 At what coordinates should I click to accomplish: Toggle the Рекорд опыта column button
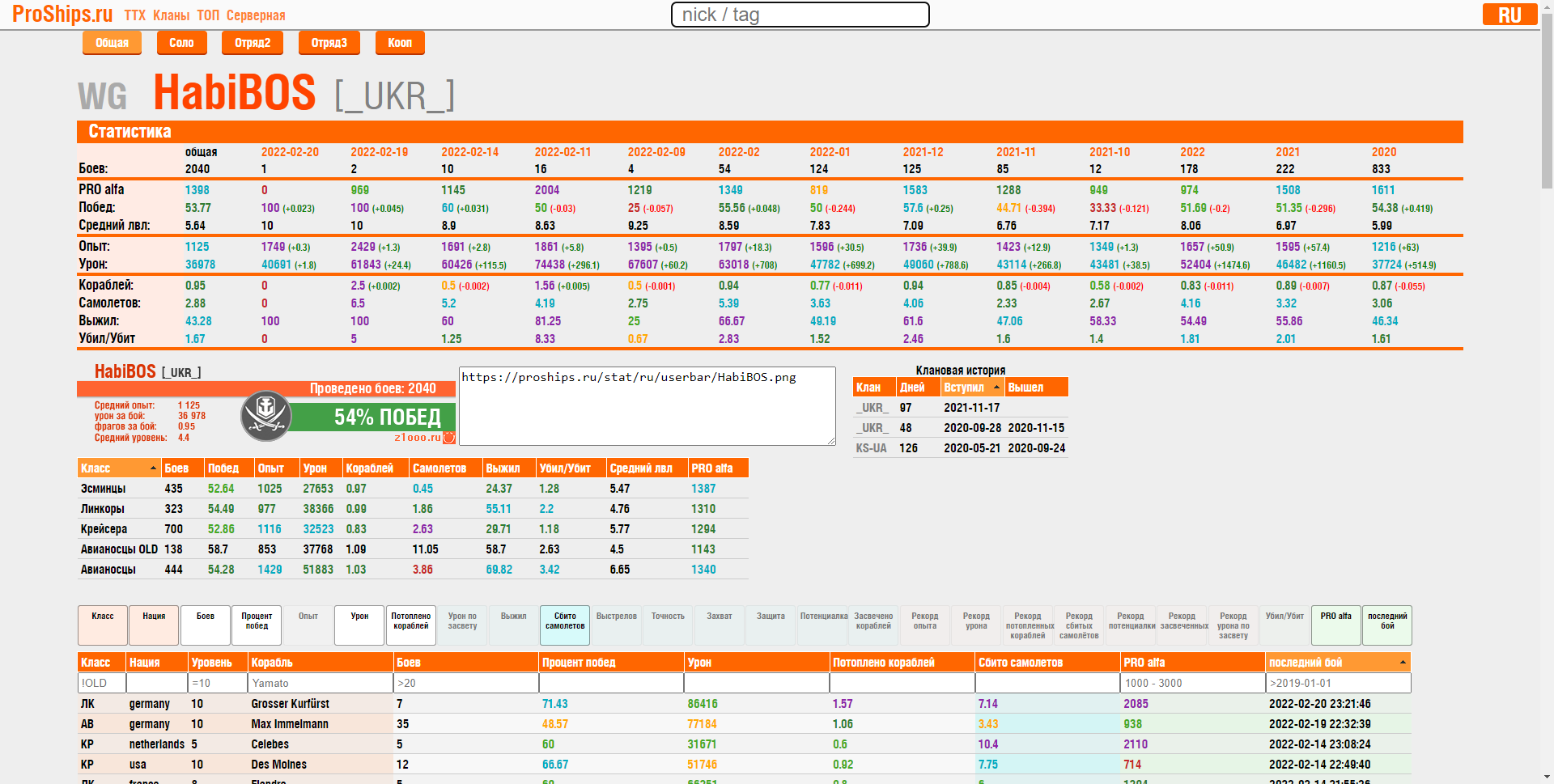925,625
